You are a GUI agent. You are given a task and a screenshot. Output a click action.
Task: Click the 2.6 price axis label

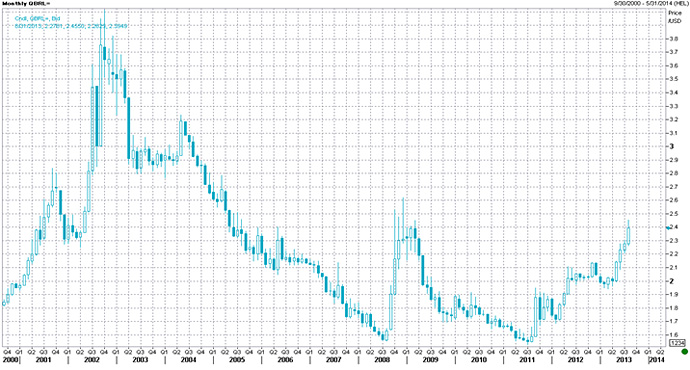tap(673, 200)
